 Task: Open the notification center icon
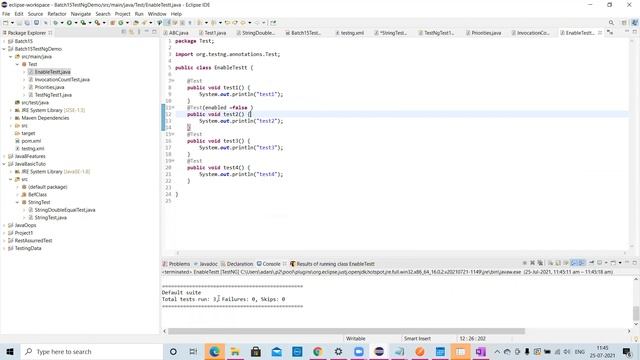[627, 351]
